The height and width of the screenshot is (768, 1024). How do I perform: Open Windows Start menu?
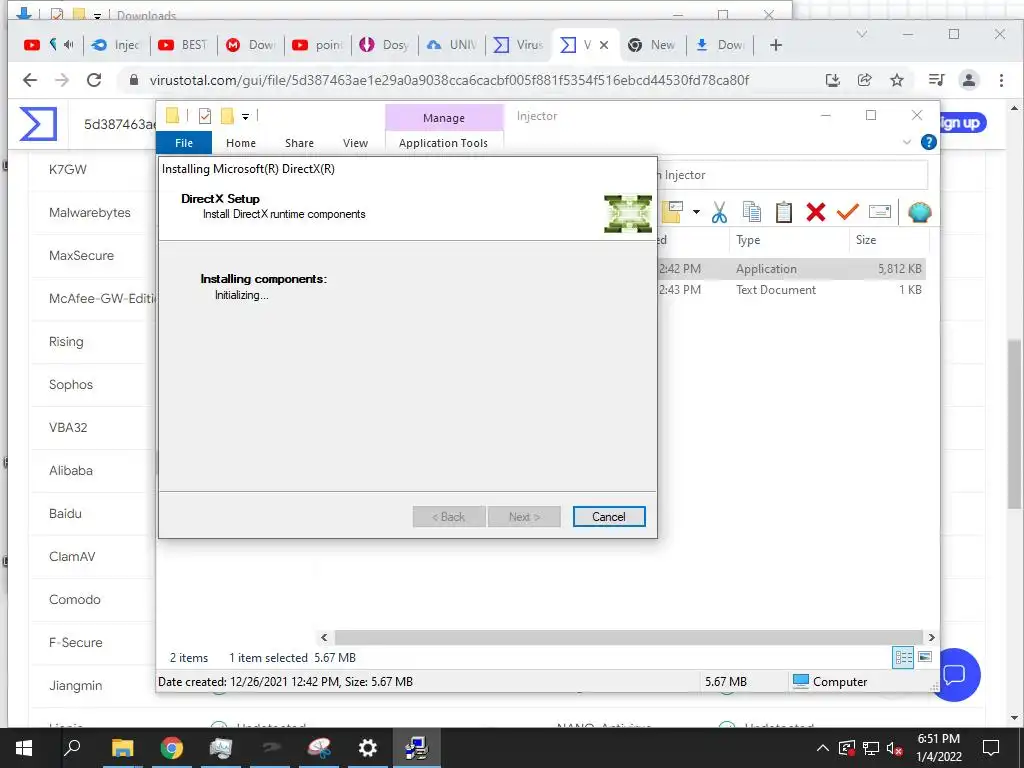pyautogui.click(x=24, y=748)
